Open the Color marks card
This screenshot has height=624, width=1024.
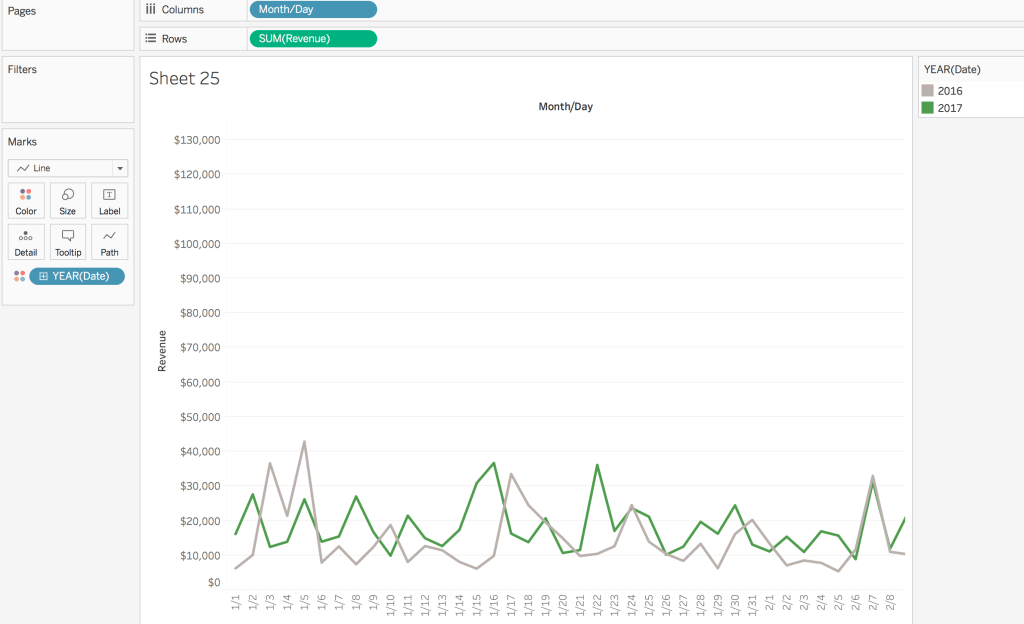25,200
